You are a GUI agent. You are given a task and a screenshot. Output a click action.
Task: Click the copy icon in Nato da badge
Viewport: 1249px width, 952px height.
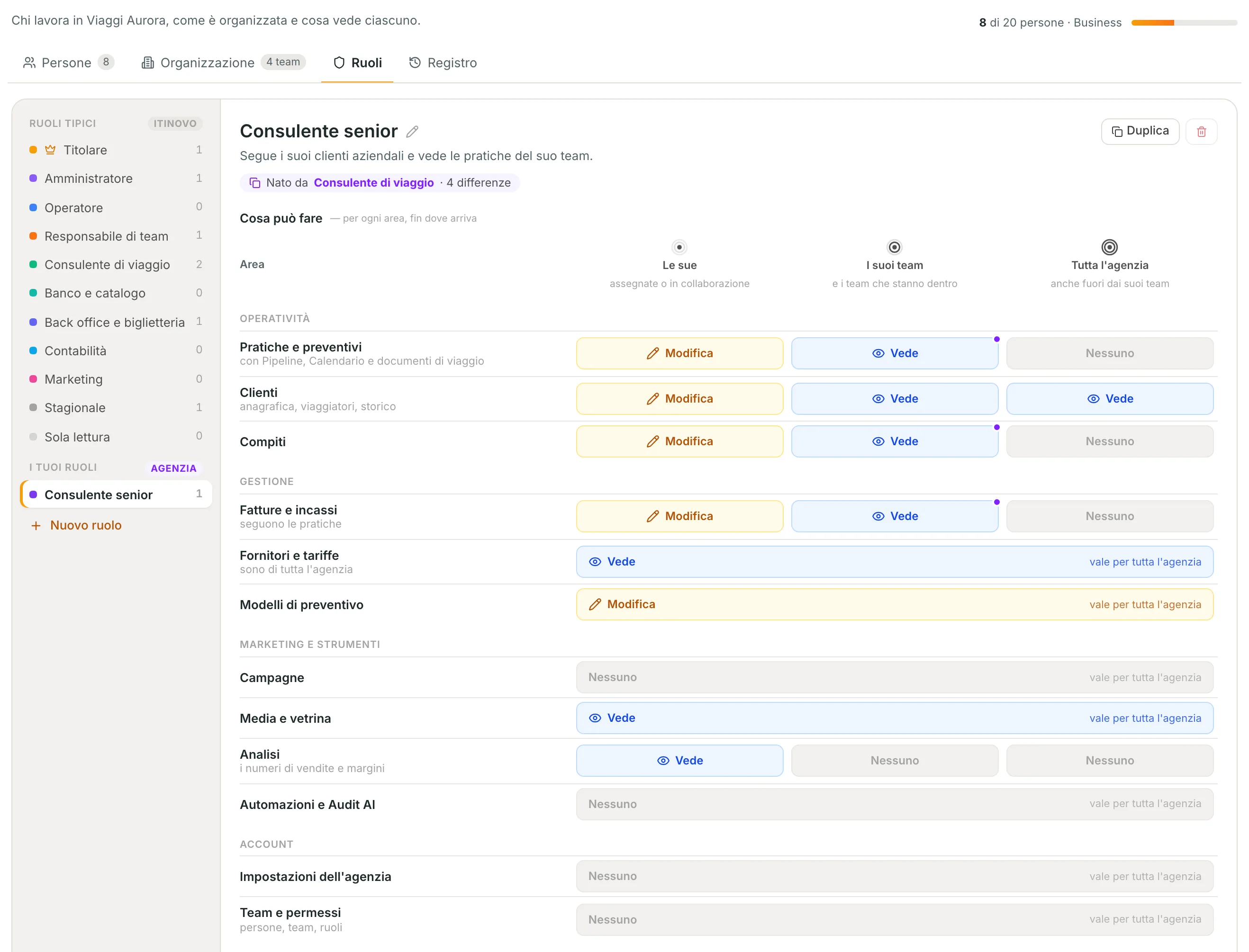pos(255,182)
